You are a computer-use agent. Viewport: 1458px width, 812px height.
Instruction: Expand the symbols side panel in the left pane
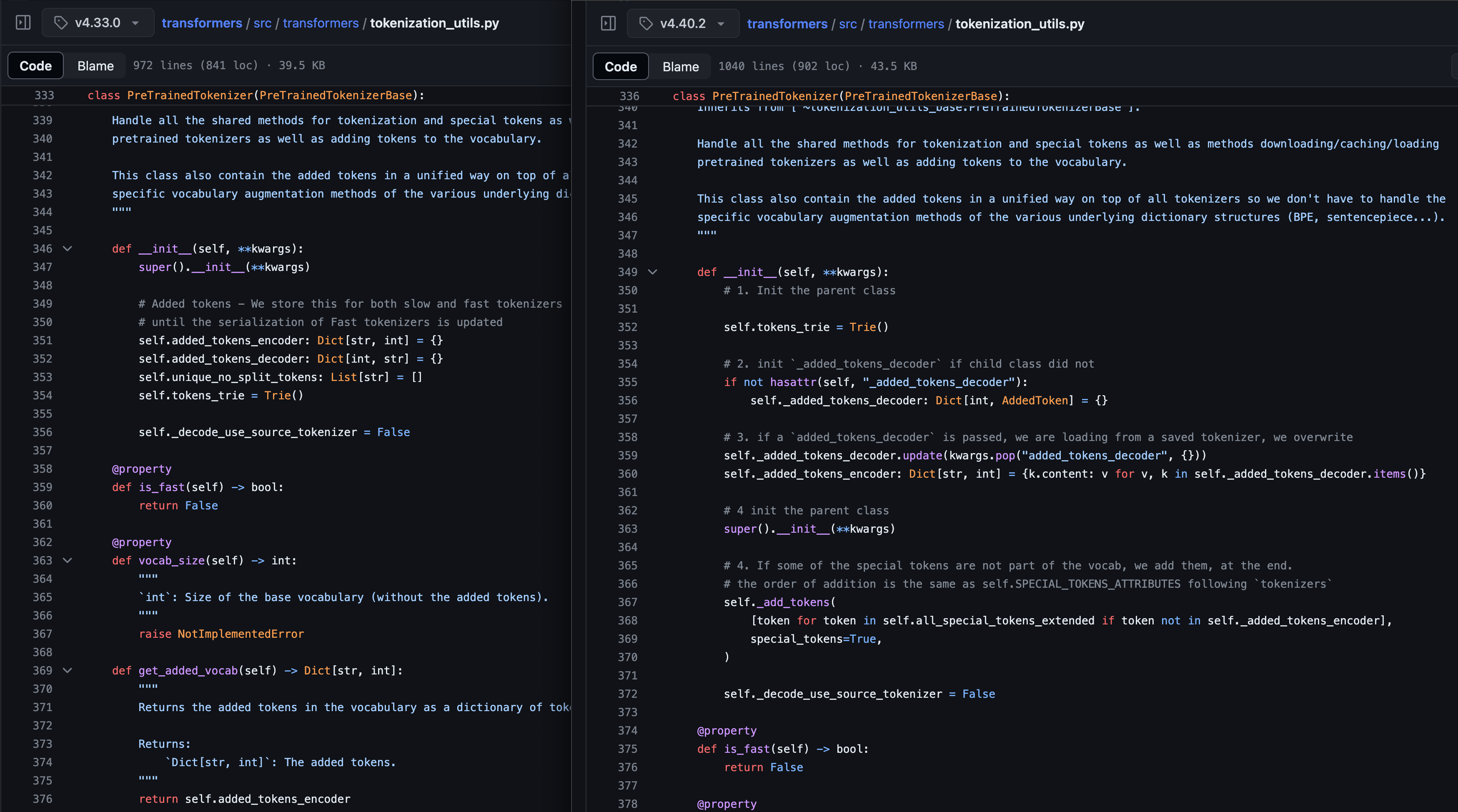[23, 23]
